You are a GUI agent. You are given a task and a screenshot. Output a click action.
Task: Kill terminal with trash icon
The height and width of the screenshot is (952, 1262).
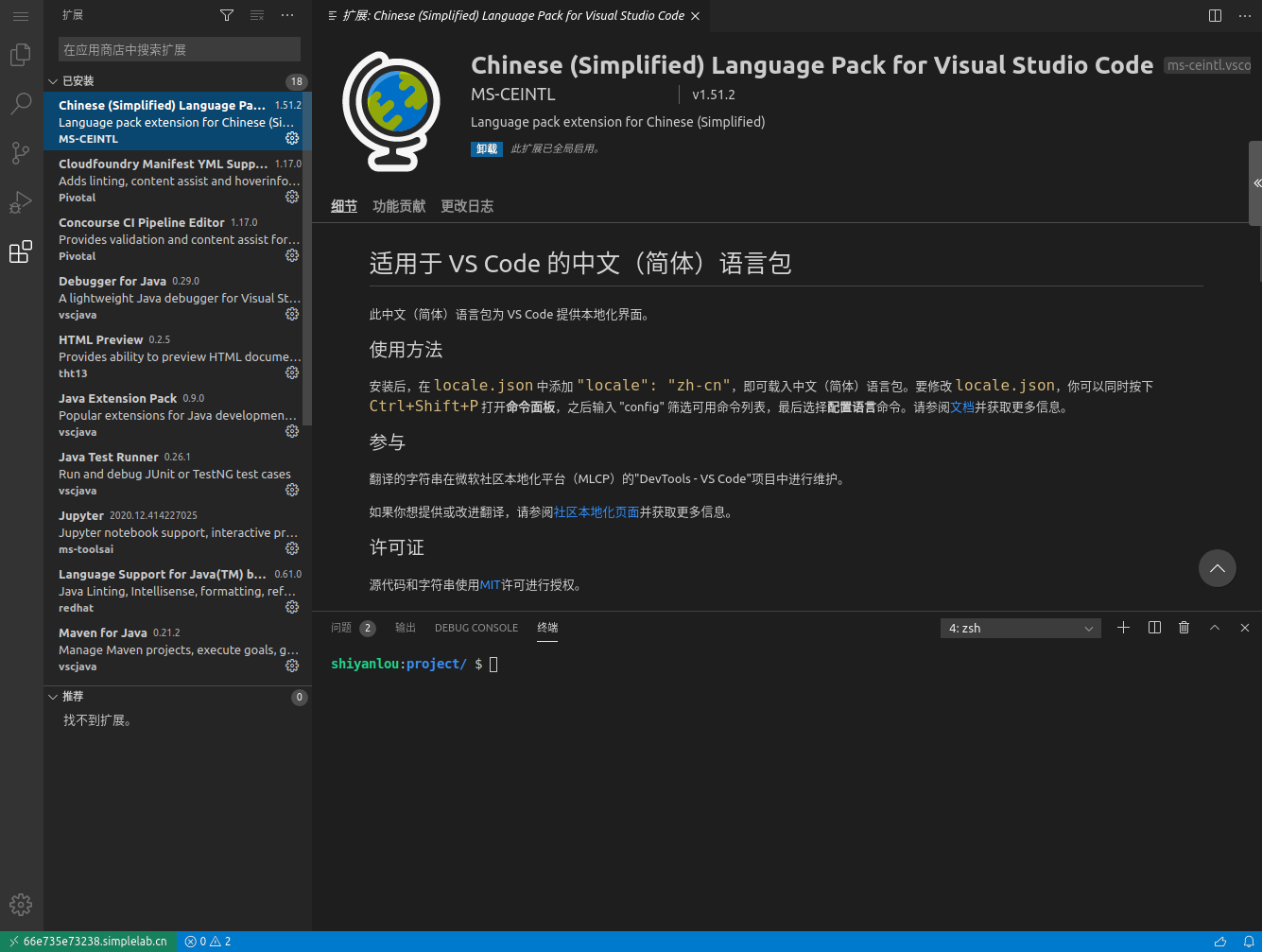[1184, 628]
